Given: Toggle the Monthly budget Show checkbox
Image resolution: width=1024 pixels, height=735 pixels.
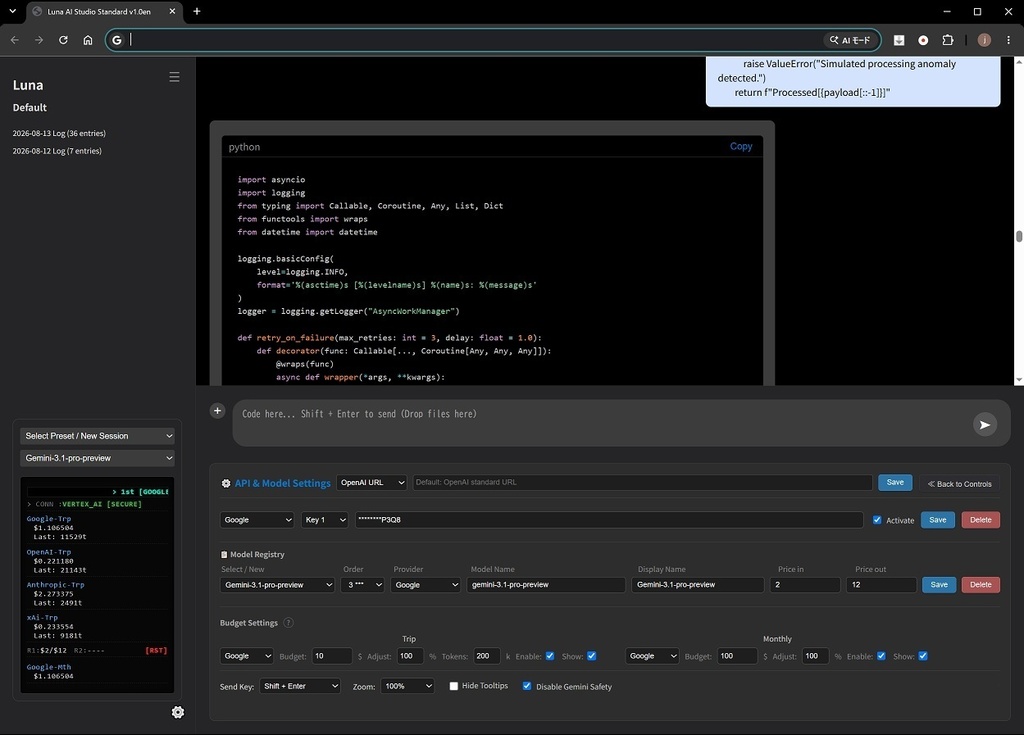Looking at the screenshot, I should (923, 656).
